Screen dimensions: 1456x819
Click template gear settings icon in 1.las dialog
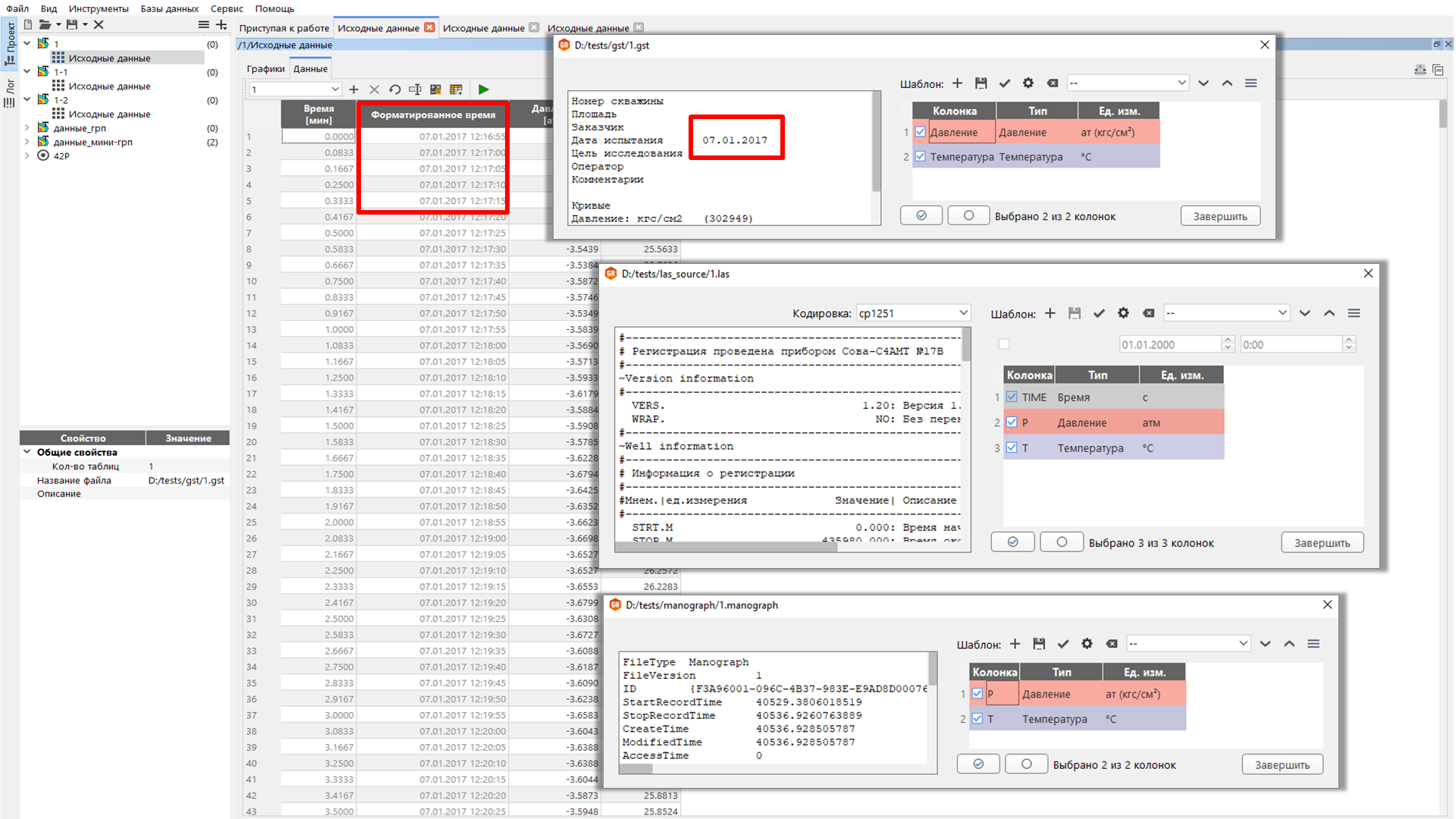(x=1123, y=313)
